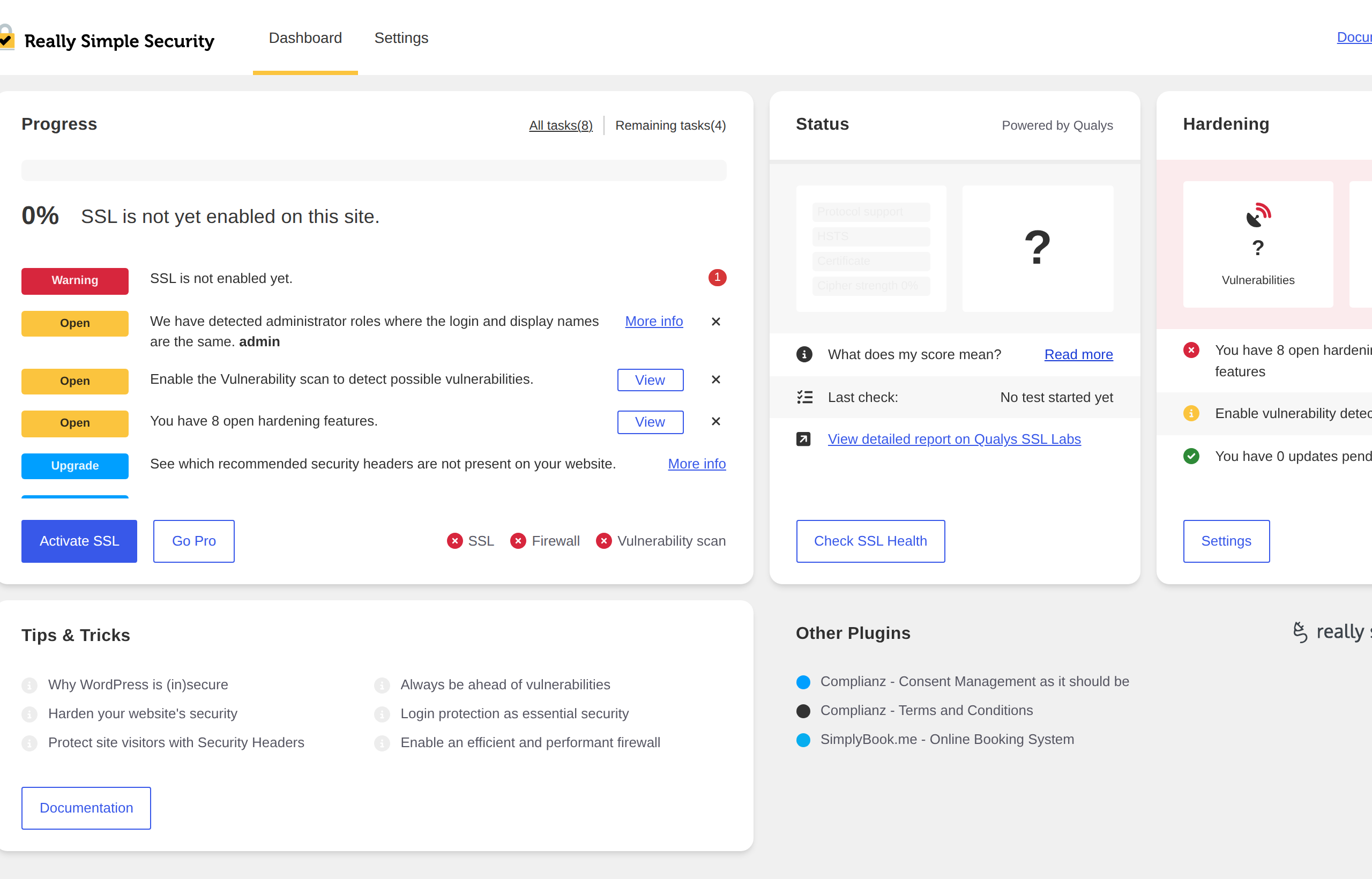Viewport: 1372px width, 879px height.
Task: Open More info for administrator roles task
Action: click(654, 322)
